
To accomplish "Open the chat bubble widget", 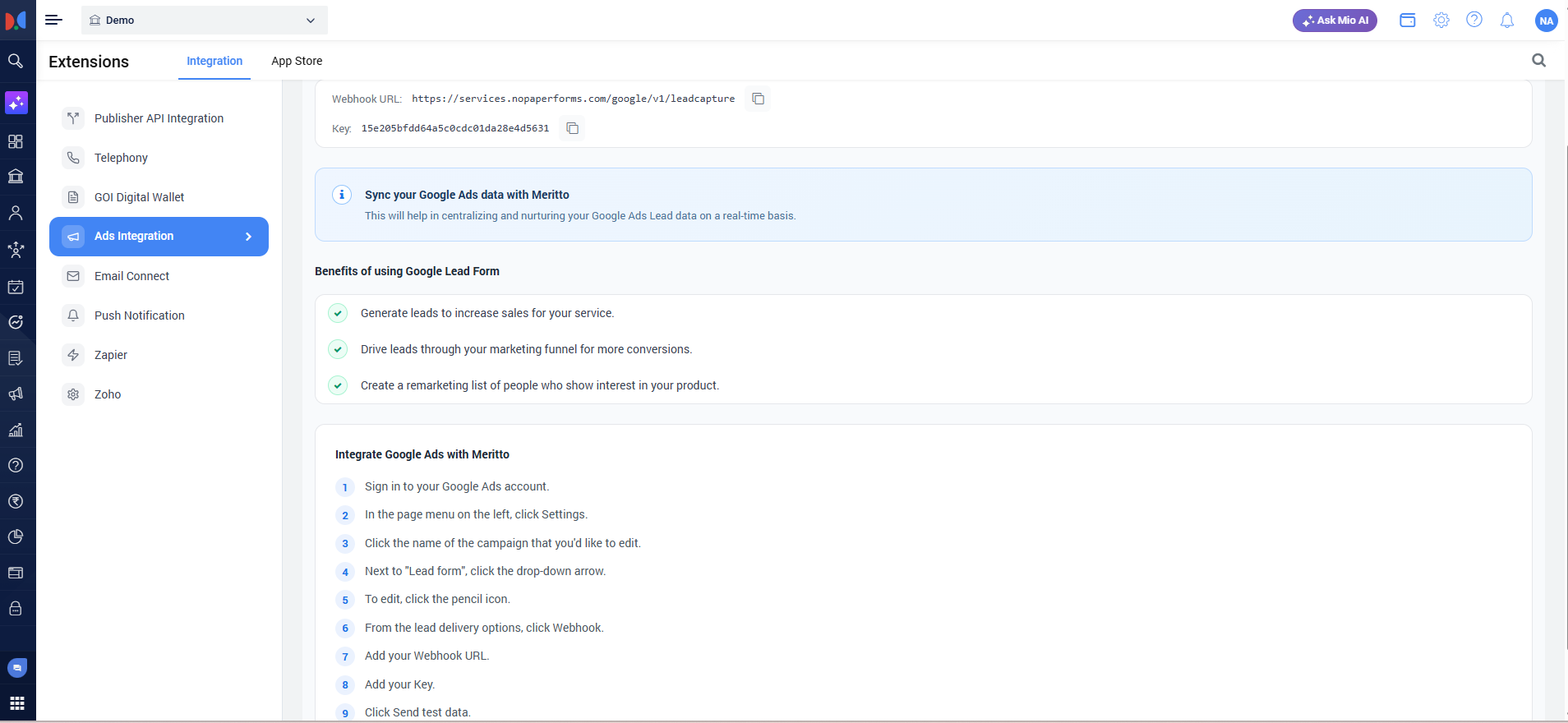I will point(17,668).
